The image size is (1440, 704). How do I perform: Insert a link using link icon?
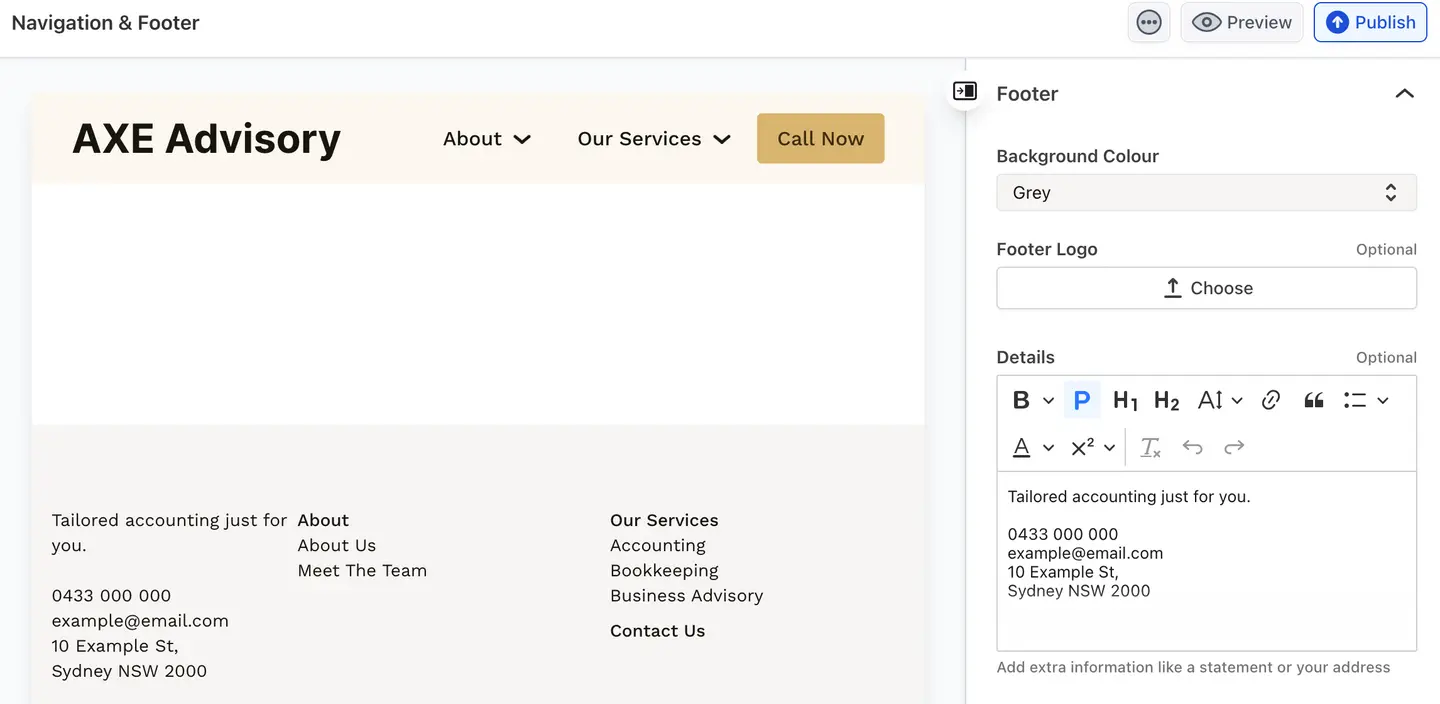(1271, 400)
